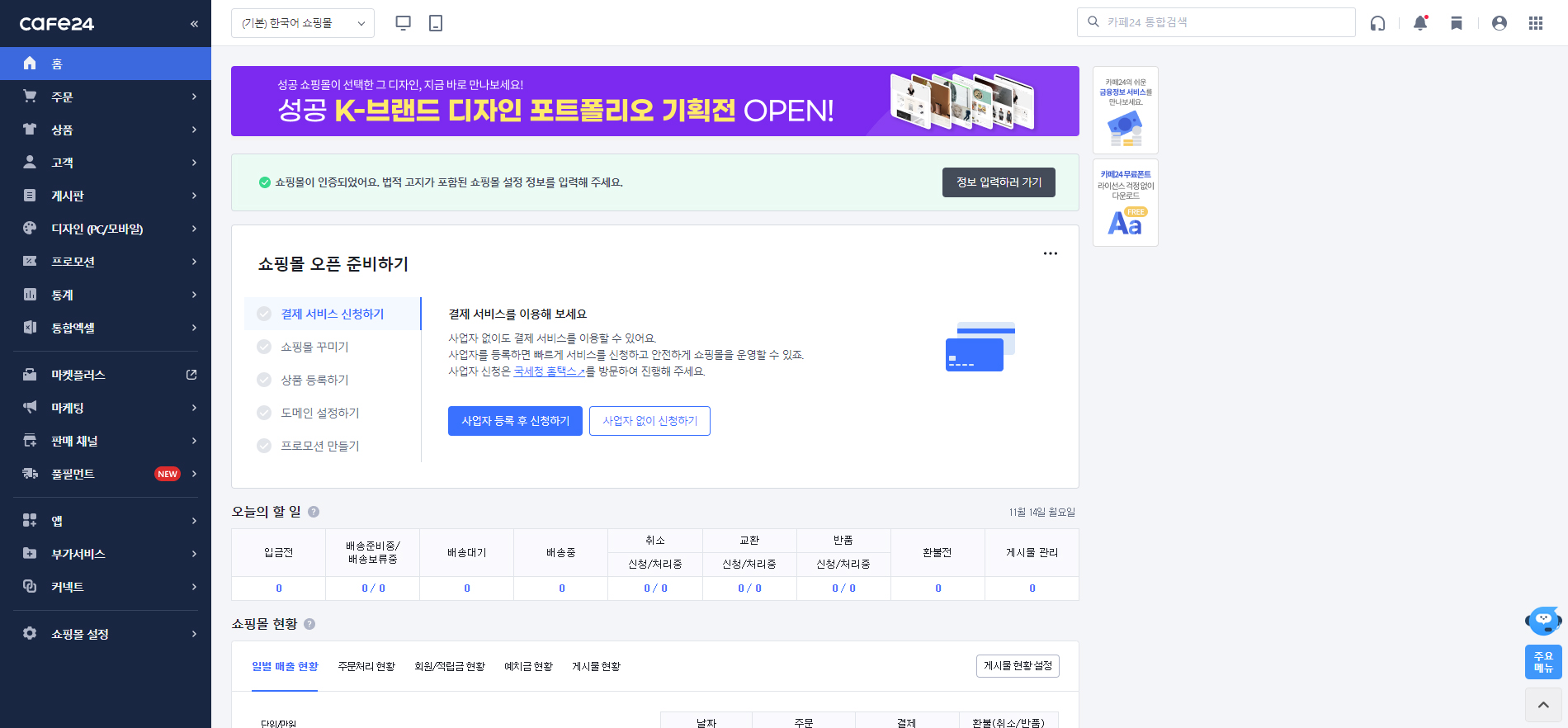1568x728 pixels.
Task: Click the 부가서비스 folder icon
Action: (x=30, y=553)
